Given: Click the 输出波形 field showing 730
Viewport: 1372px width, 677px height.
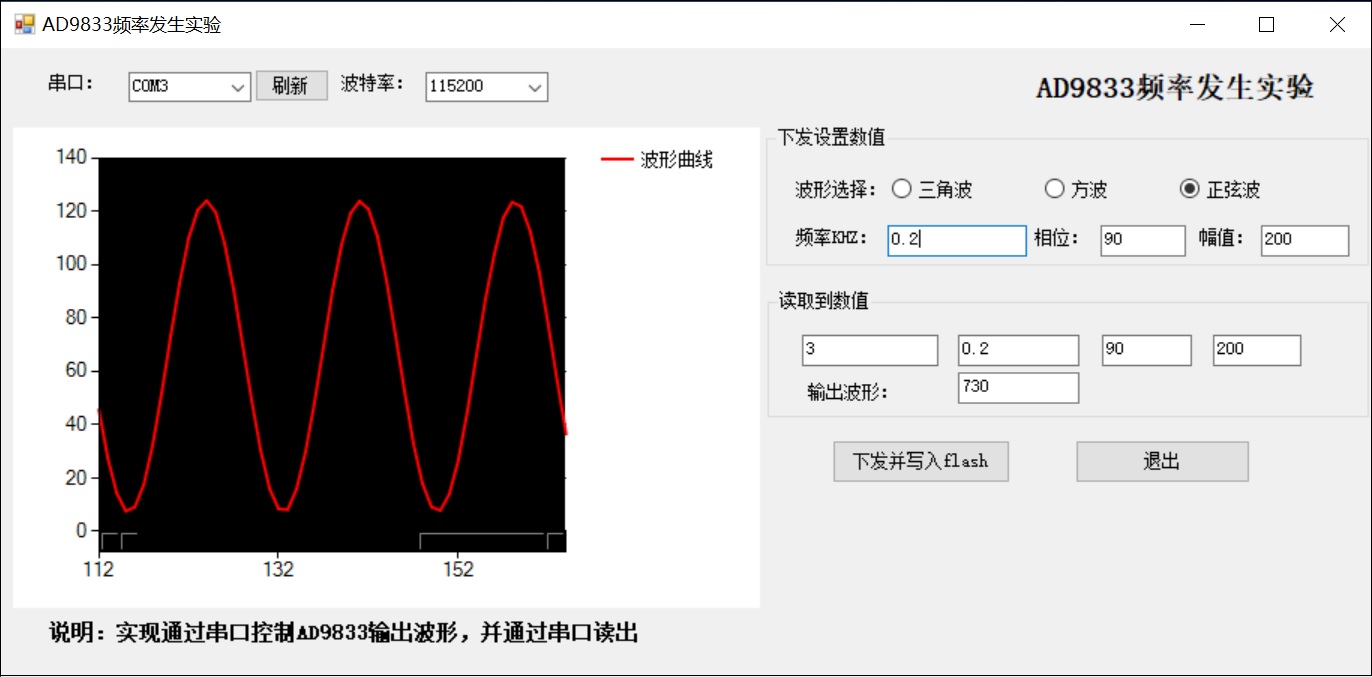Looking at the screenshot, I should click(x=1018, y=388).
